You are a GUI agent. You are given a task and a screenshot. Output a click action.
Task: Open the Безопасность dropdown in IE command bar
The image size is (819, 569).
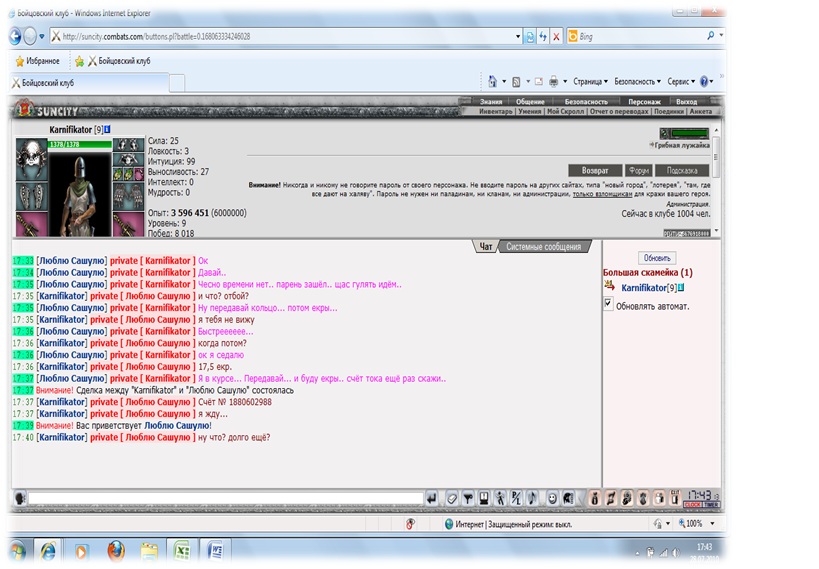[x=637, y=82]
